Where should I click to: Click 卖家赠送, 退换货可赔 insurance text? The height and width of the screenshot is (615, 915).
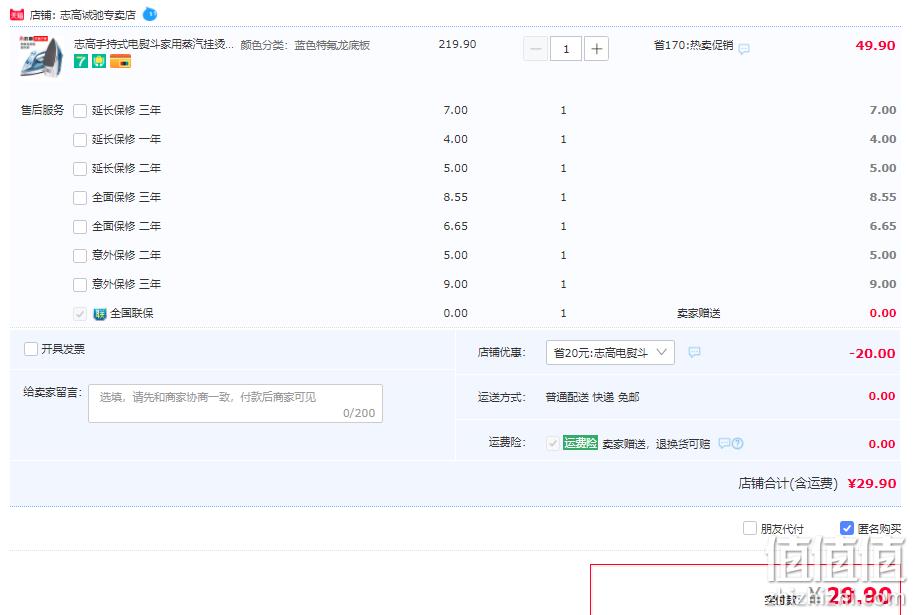656,444
